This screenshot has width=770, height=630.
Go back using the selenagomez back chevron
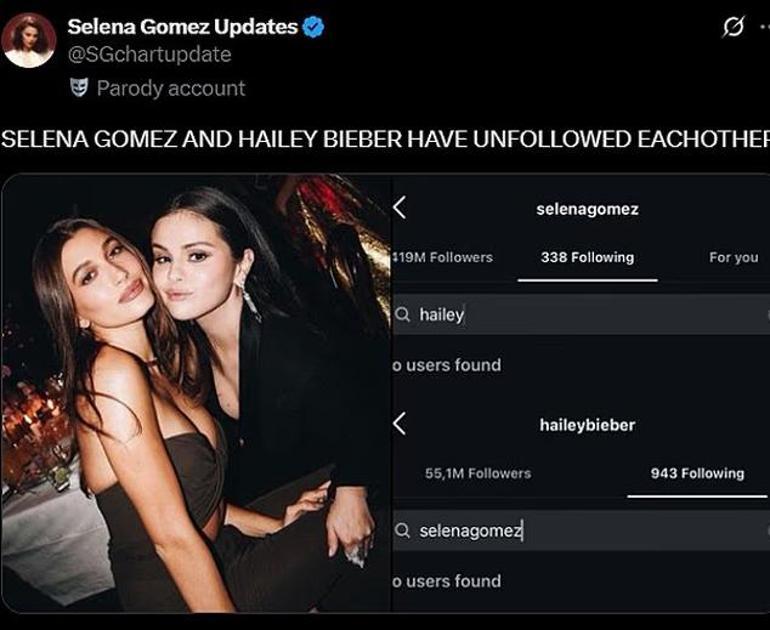click(399, 208)
